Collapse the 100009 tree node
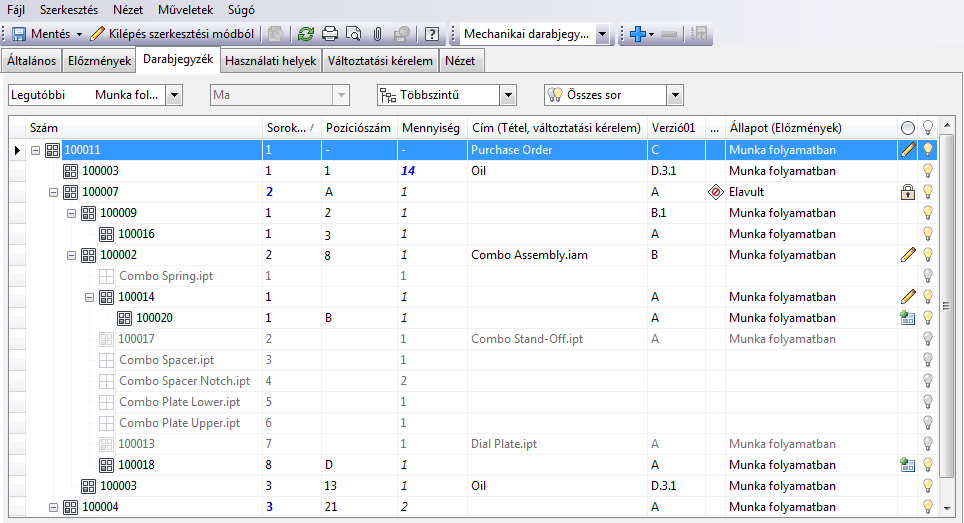Image resolution: width=964 pixels, height=523 pixels. [71, 213]
